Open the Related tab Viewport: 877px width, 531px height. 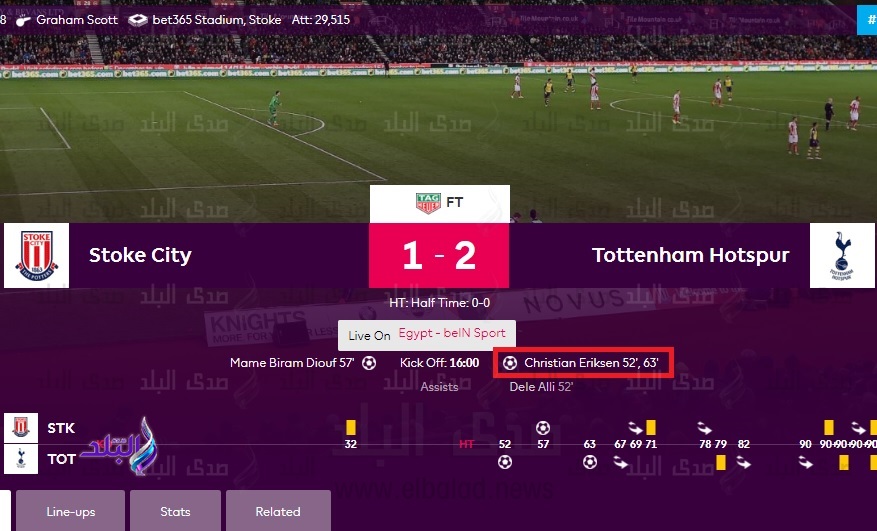pyautogui.click(x=278, y=511)
